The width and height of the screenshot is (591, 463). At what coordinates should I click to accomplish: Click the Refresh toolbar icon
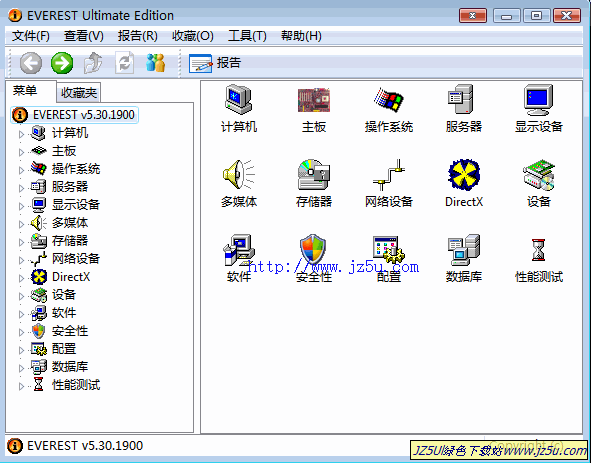(x=124, y=63)
